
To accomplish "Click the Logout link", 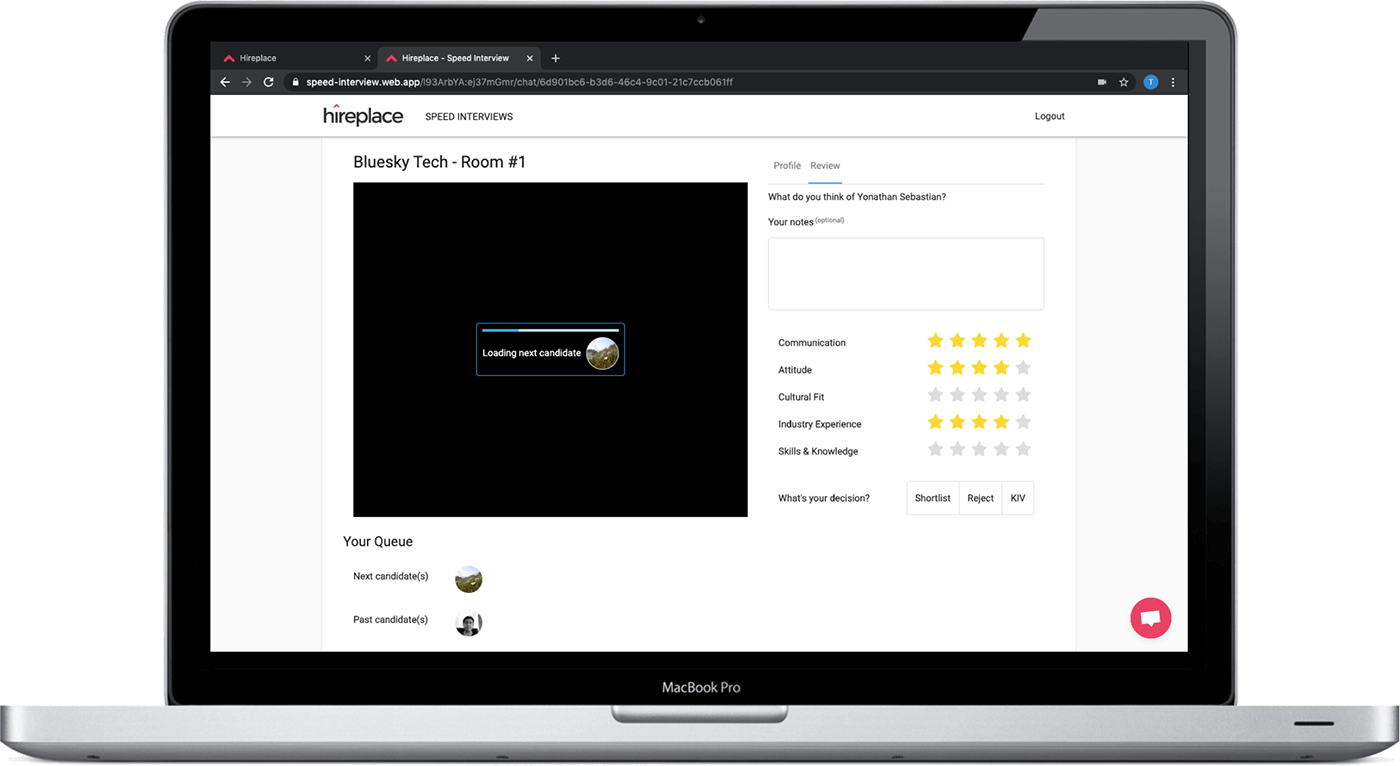I will click(1049, 117).
